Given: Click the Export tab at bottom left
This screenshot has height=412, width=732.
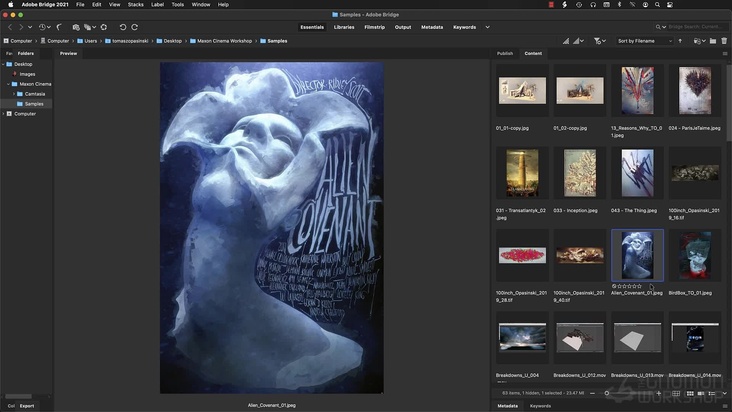Looking at the screenshot, I should coord(27,406).
